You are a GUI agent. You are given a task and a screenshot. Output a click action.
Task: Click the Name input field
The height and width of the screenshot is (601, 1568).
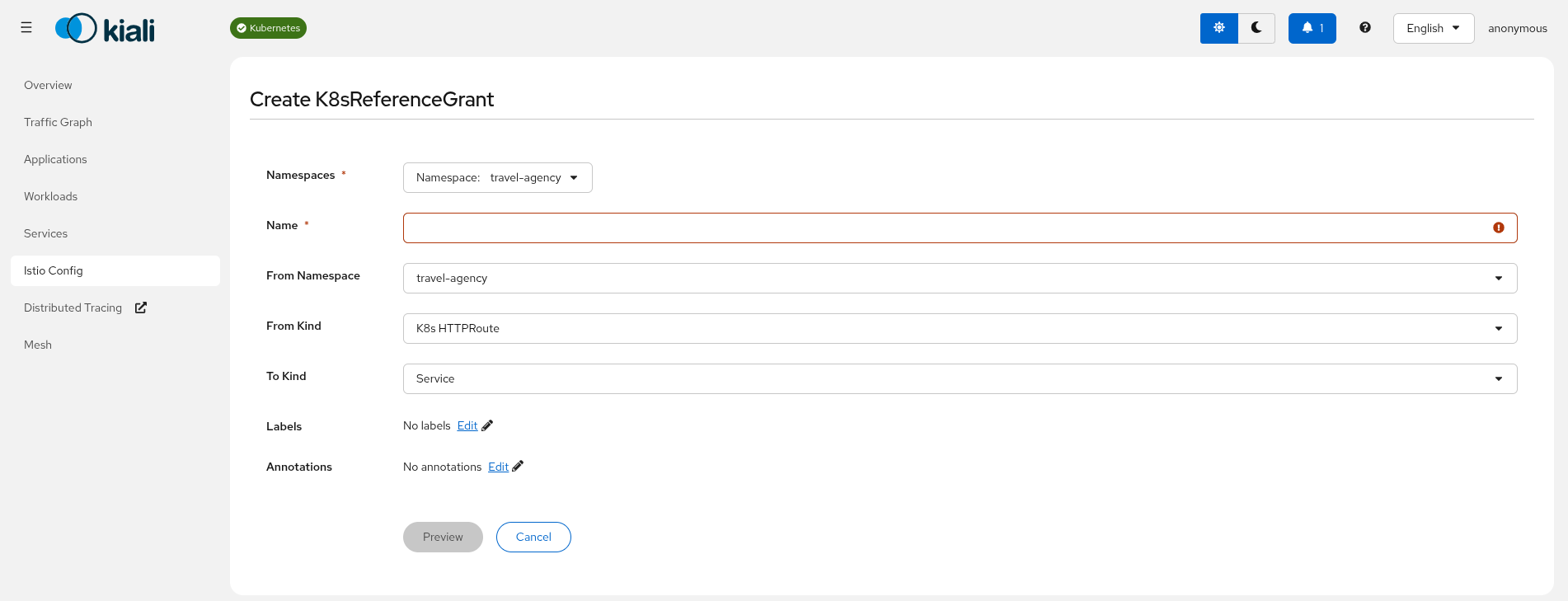point(960,228)
